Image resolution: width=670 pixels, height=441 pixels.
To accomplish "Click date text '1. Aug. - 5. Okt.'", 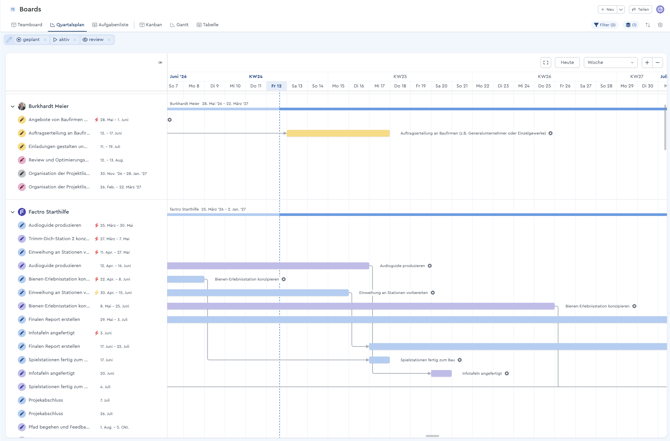I will (114, 427).
